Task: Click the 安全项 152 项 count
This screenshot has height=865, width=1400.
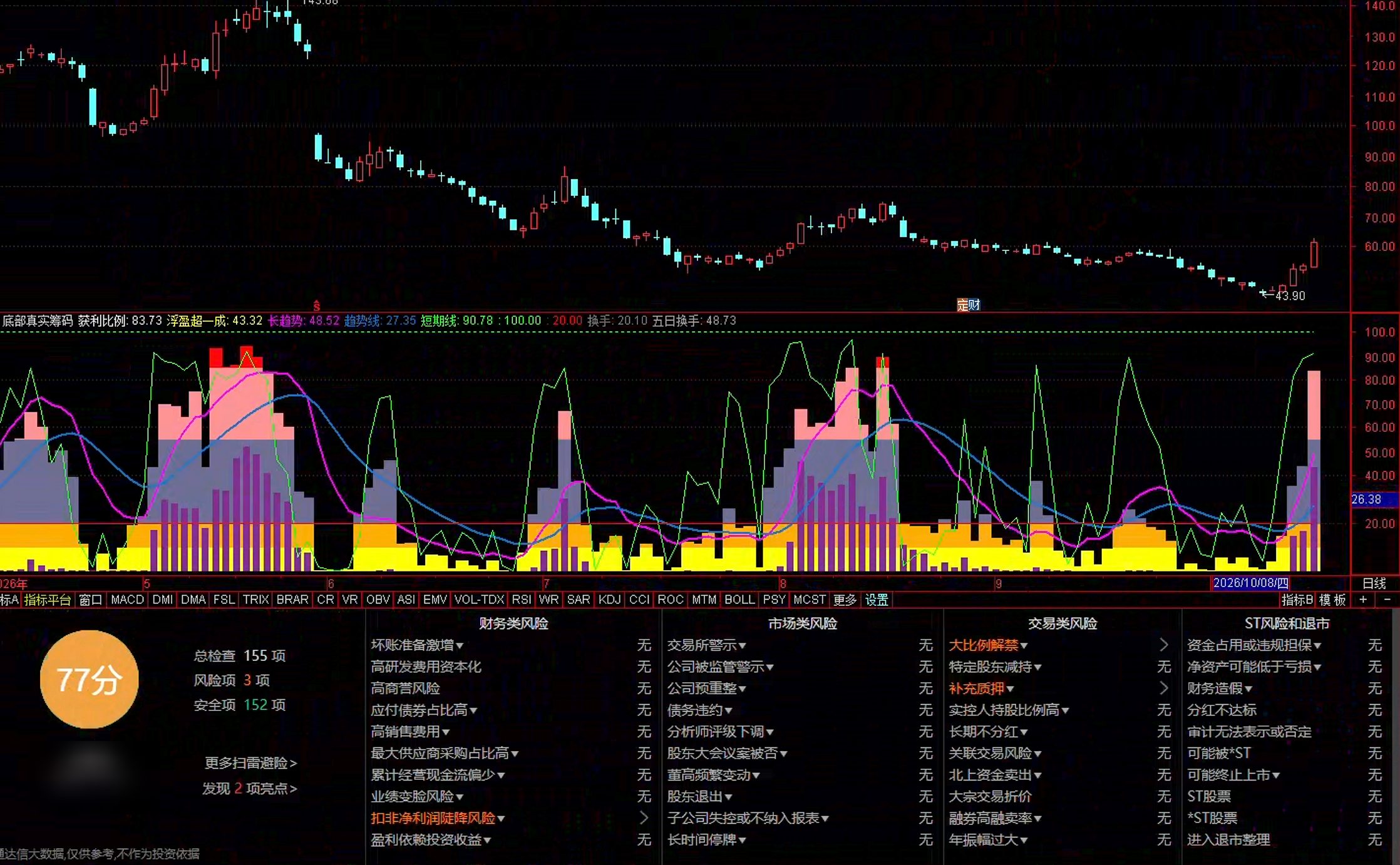Action: [x=239, y=705]
